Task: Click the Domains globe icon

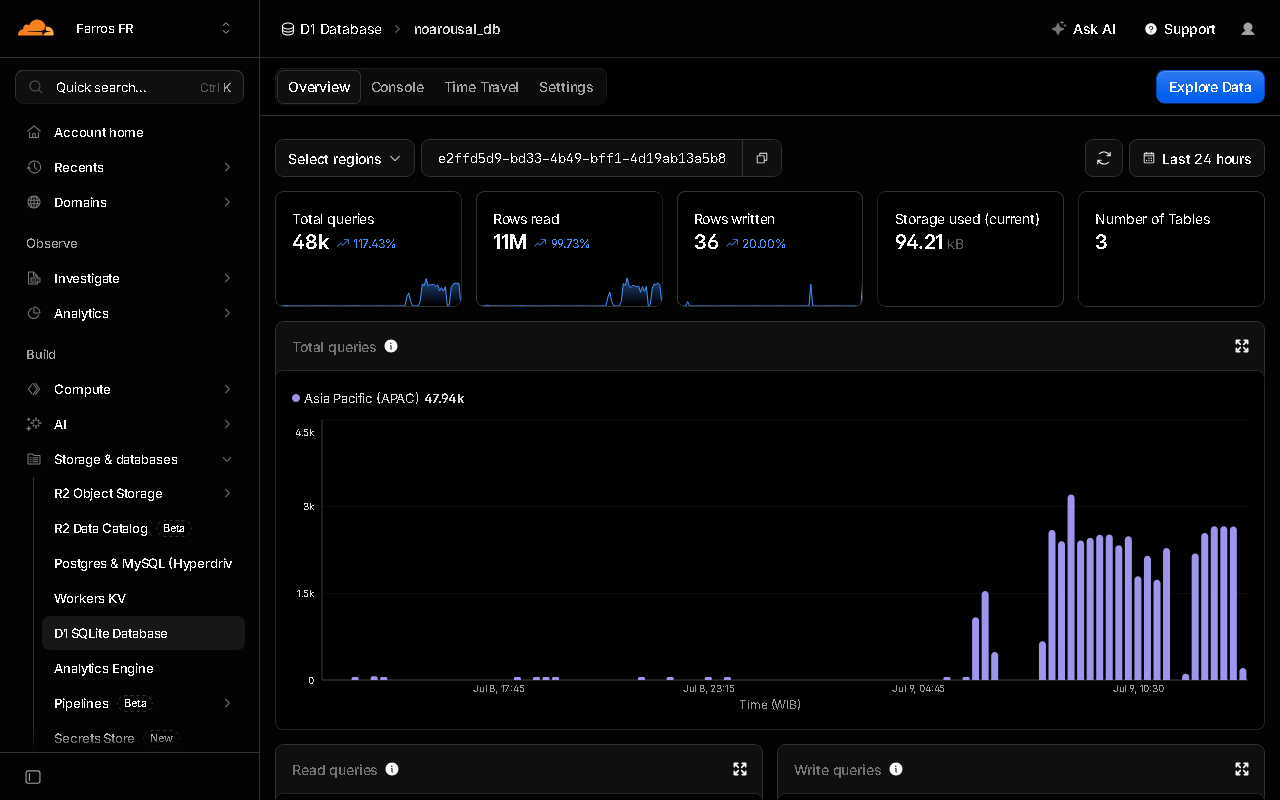Action: pyautogui.click(x=34, y=202)
